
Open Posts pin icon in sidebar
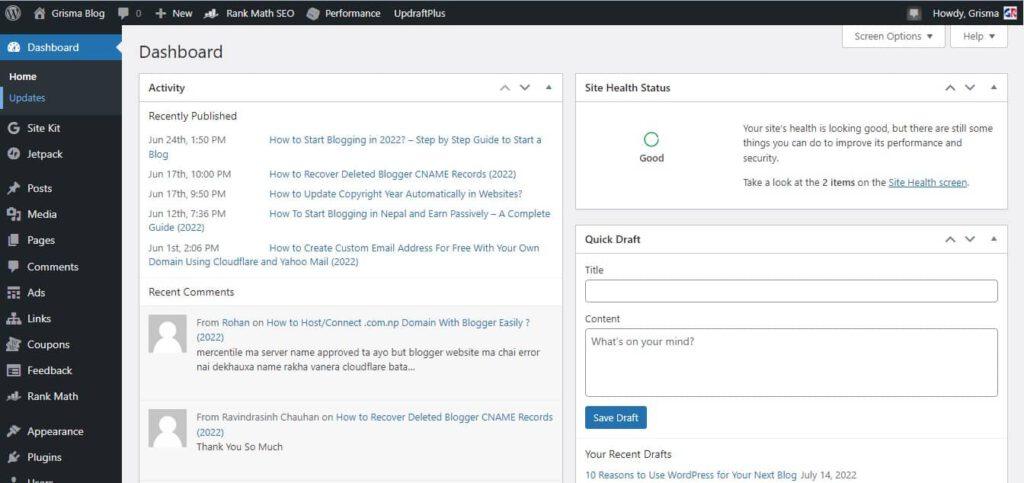coord(14,188)
